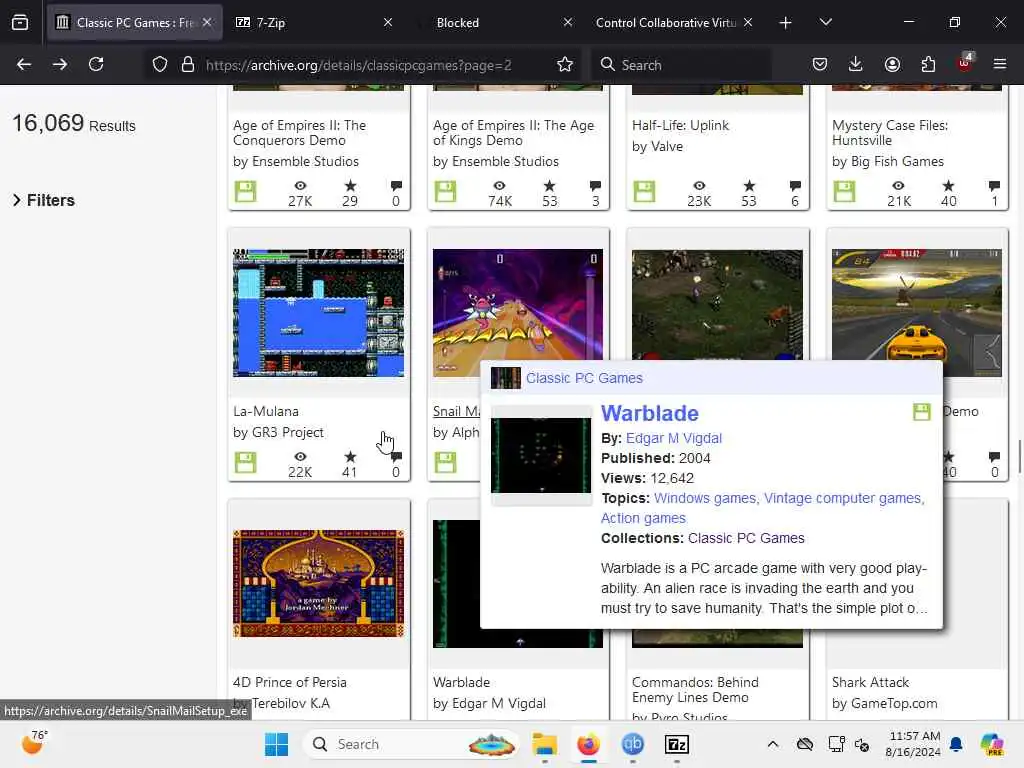1024x768 pixels.
Task: Bookmark this page with the star icon
Action: point(565,64)
